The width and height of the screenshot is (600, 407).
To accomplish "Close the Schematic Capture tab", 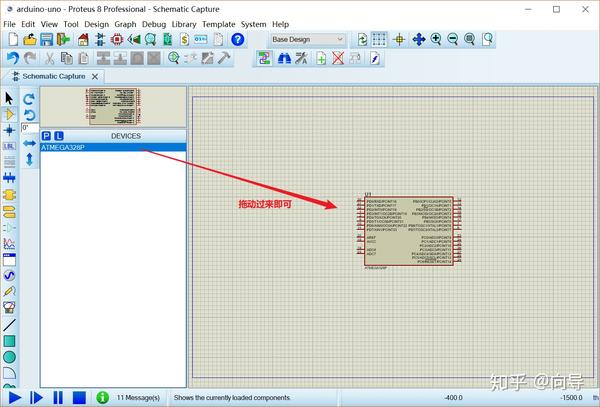I will [95, 77].
